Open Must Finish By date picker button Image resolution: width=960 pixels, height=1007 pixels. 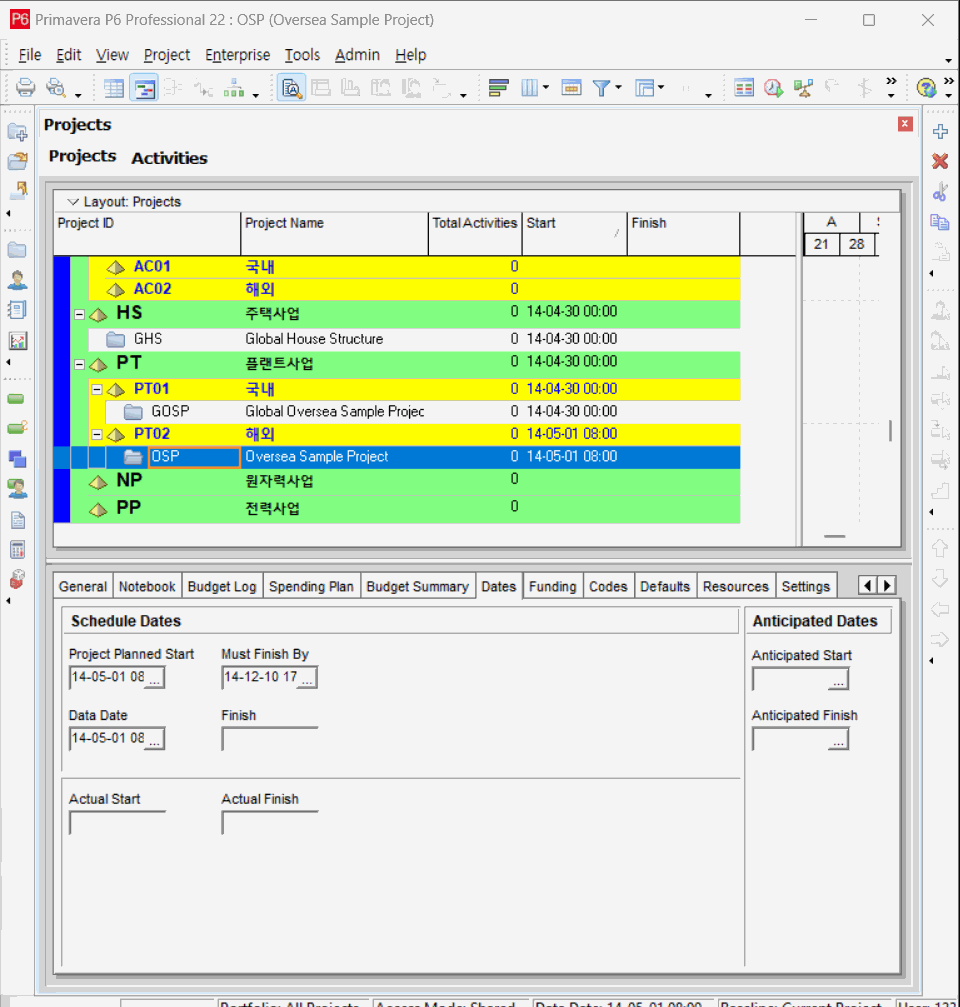coord(308,678)
